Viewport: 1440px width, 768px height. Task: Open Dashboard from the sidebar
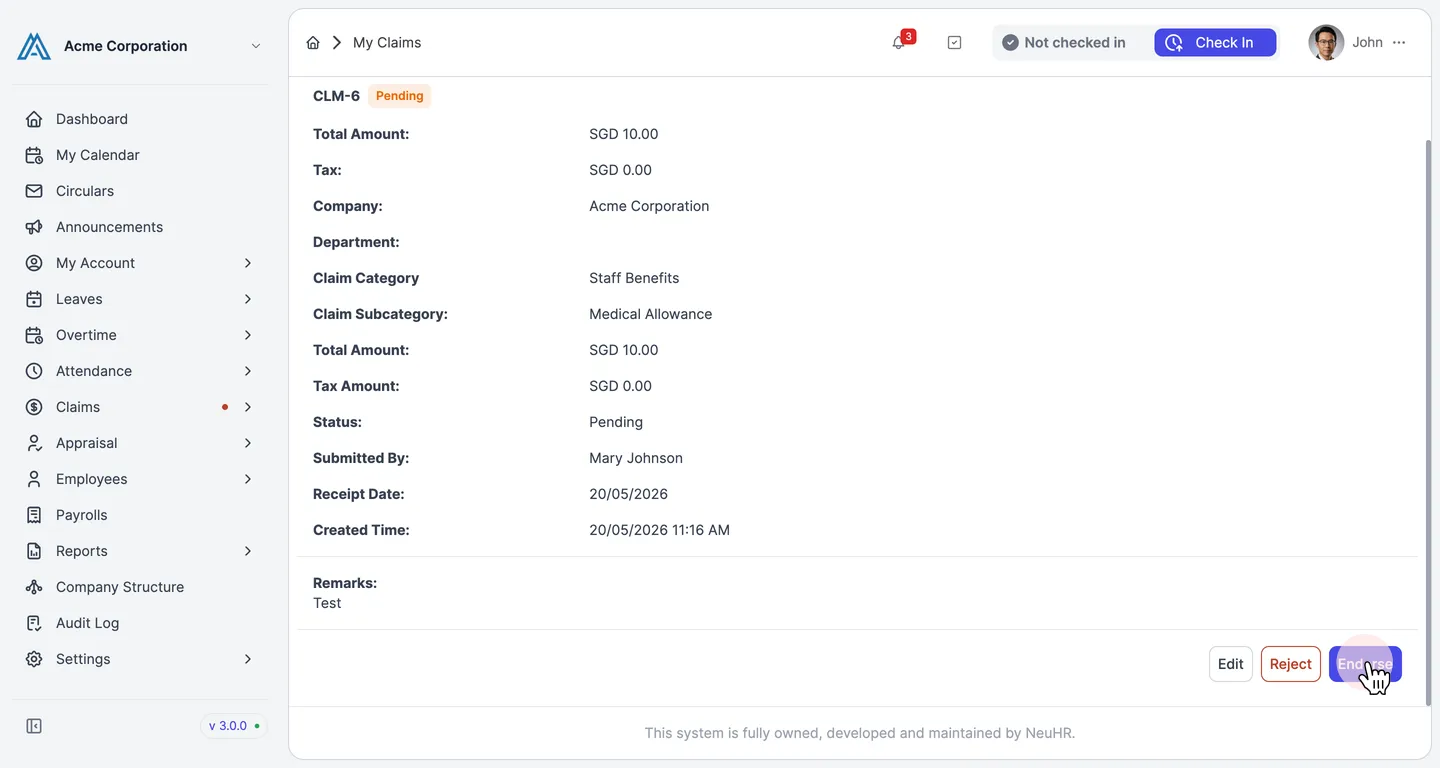(140, 119)
